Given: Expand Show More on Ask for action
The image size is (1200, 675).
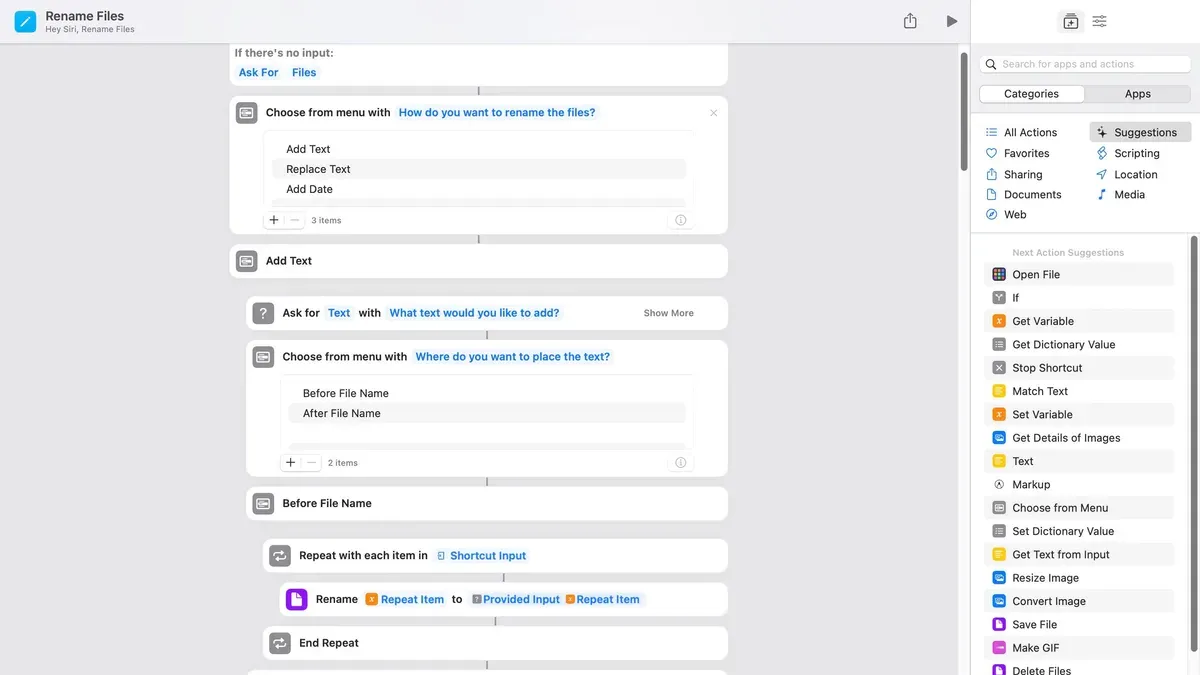Looking at the screenshot, I should (669, 313).
